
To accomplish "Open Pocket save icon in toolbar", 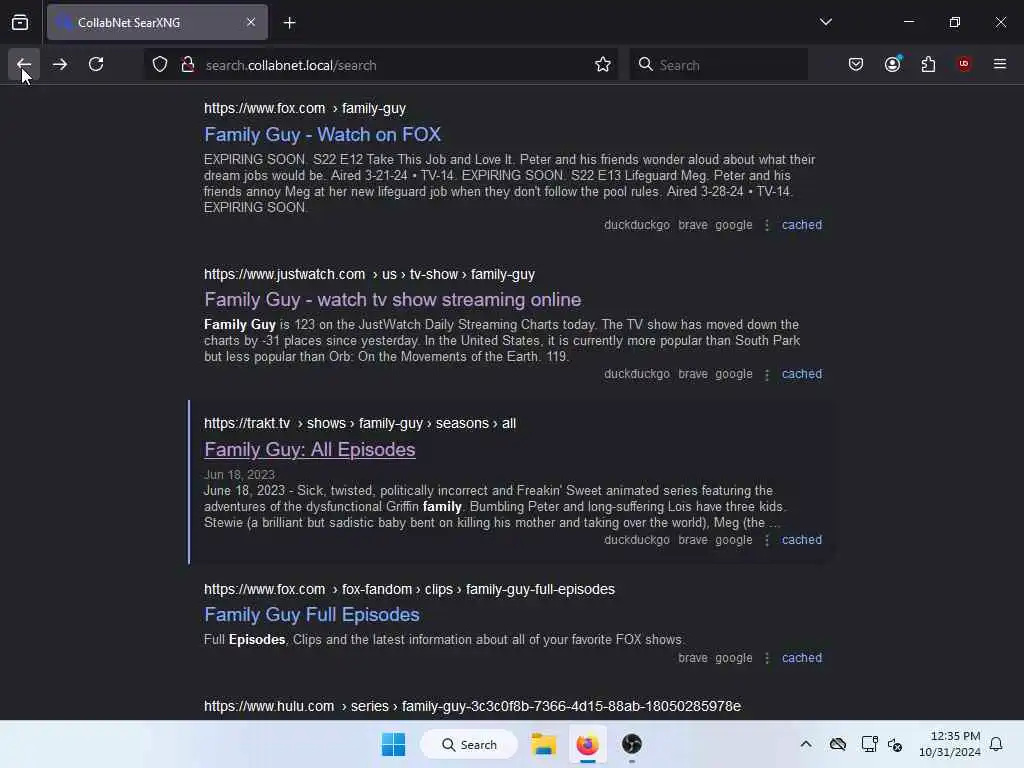I will point(856,65).
